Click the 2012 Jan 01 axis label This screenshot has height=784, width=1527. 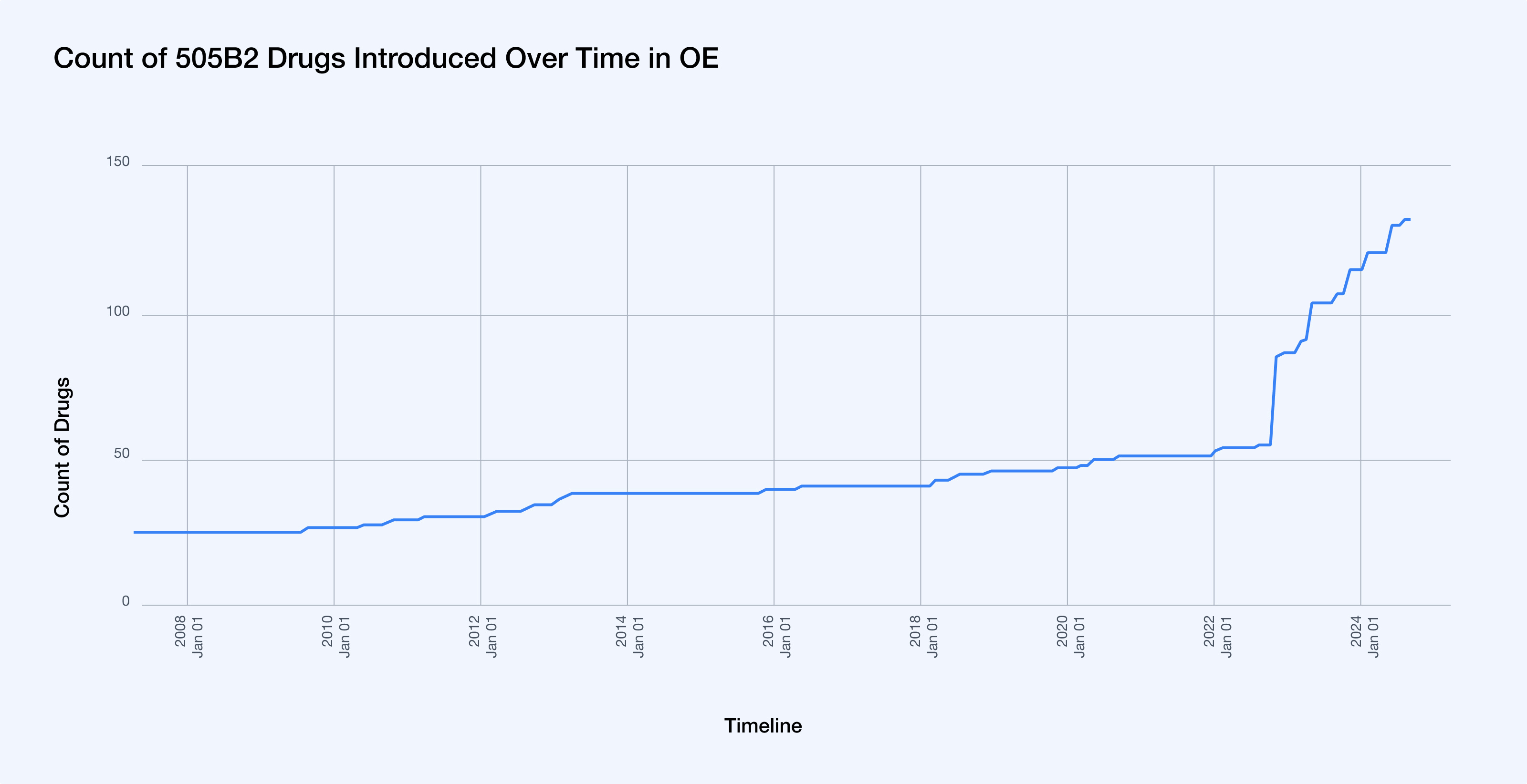(x=482, y=637)
